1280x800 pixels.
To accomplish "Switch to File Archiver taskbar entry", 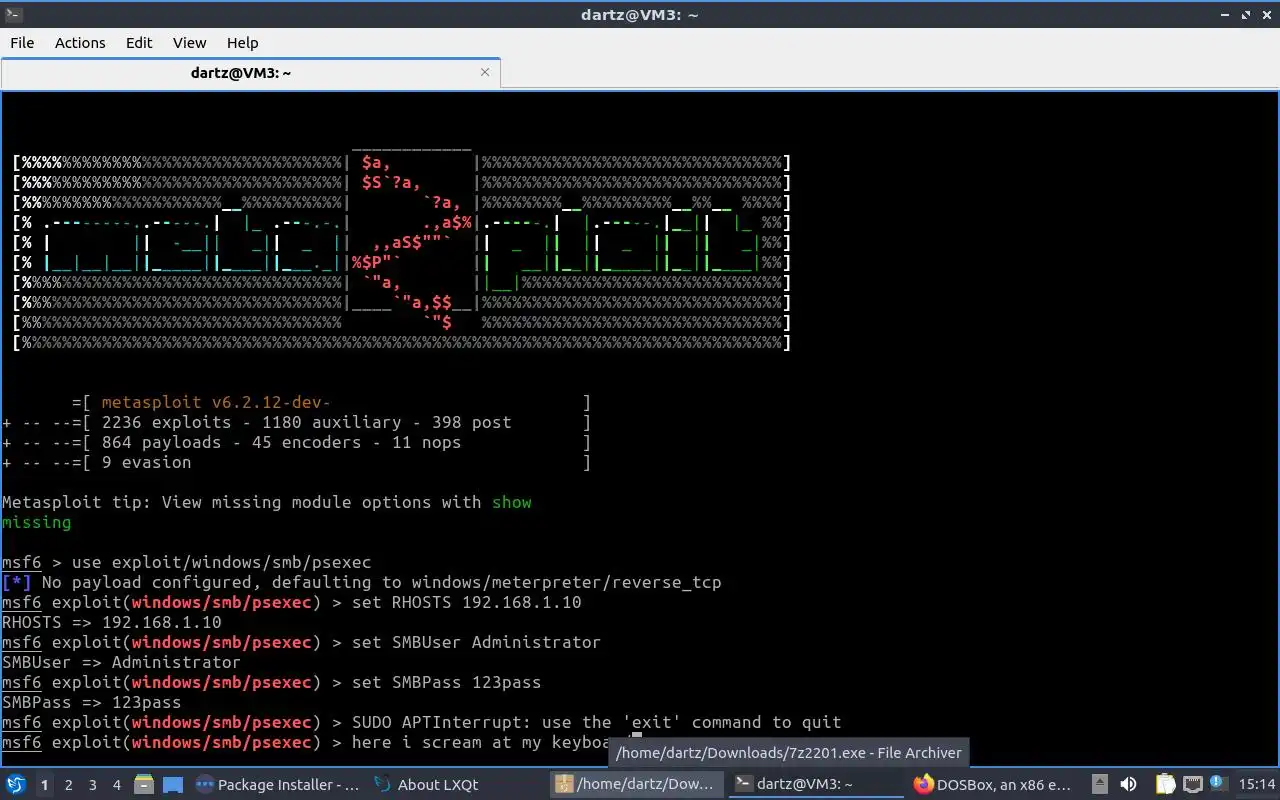I will [x=637, y=785].
